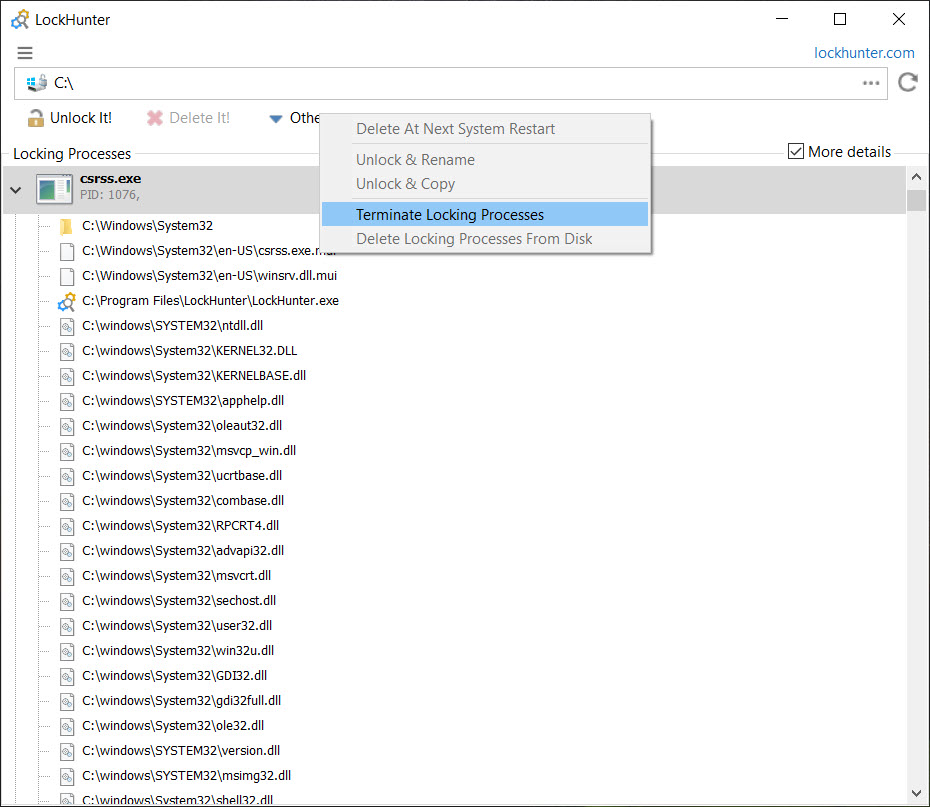
Task: Select C:\windows\System32\gdi32full.dll row
Action: (181, 701)
